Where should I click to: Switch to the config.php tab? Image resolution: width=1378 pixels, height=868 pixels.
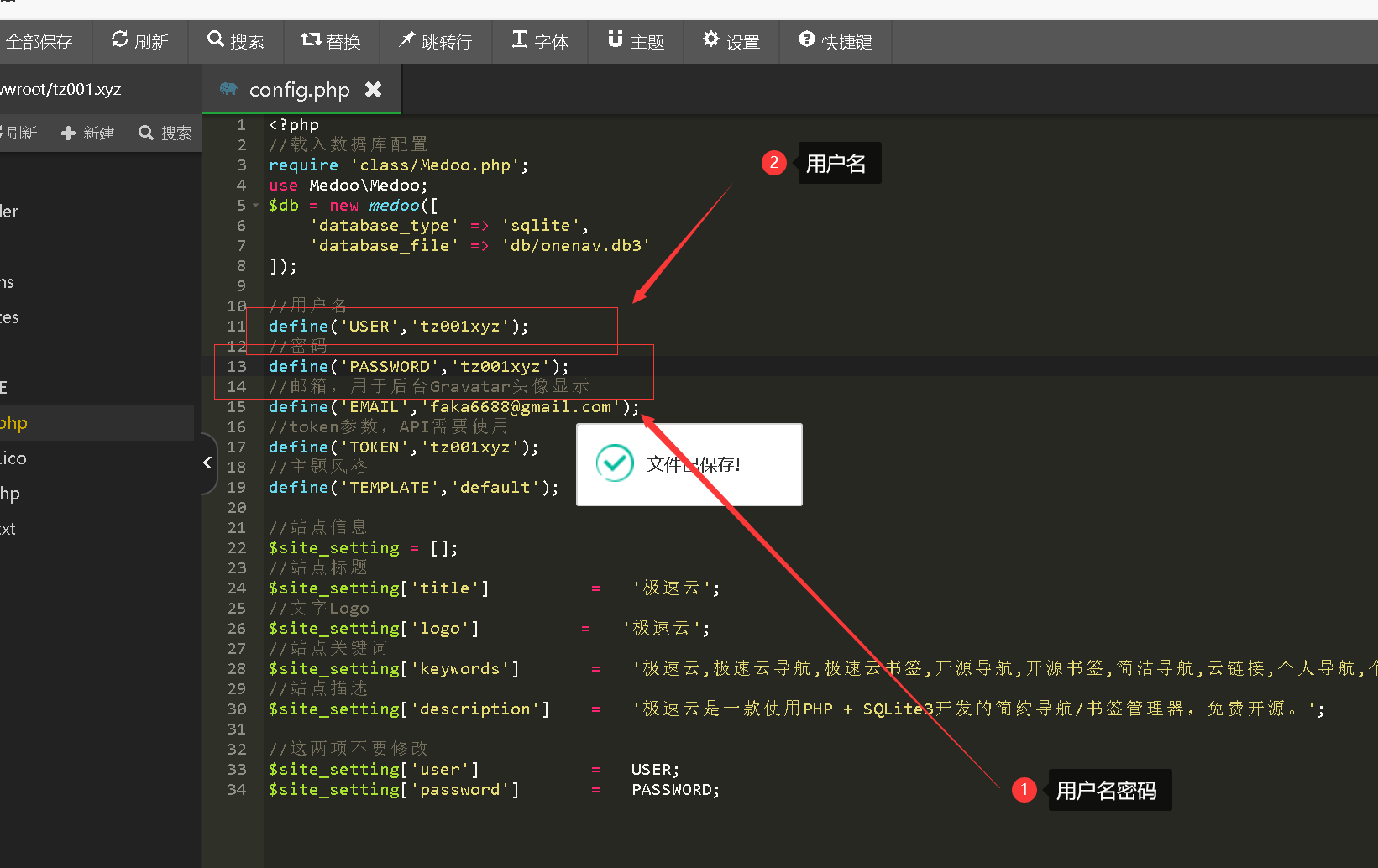coord(298,90)
